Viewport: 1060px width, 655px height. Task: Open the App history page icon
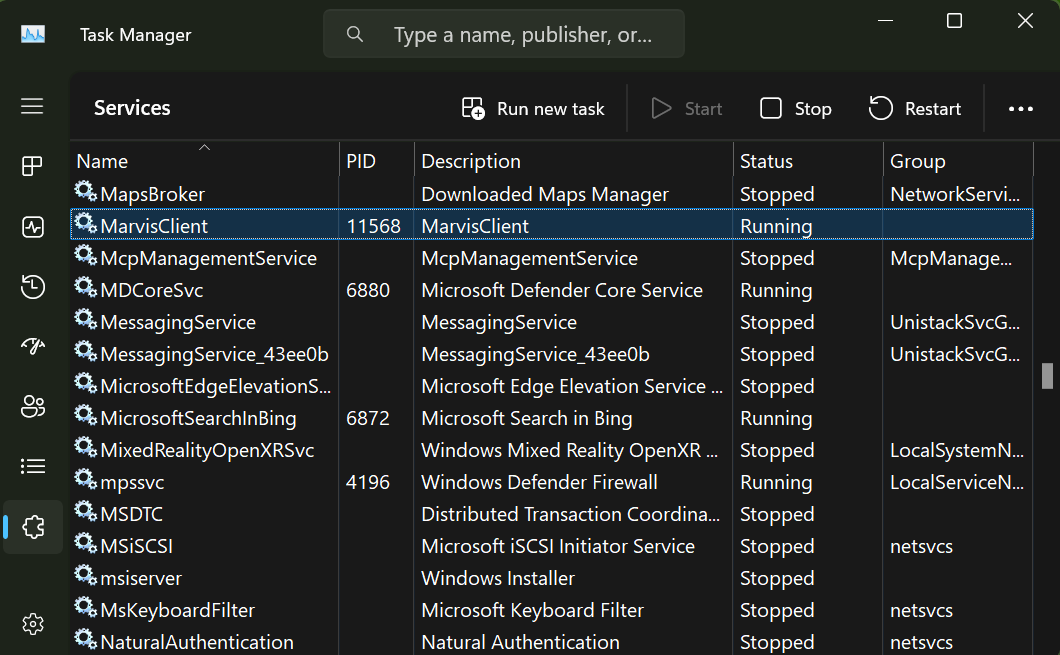[32, 287]
